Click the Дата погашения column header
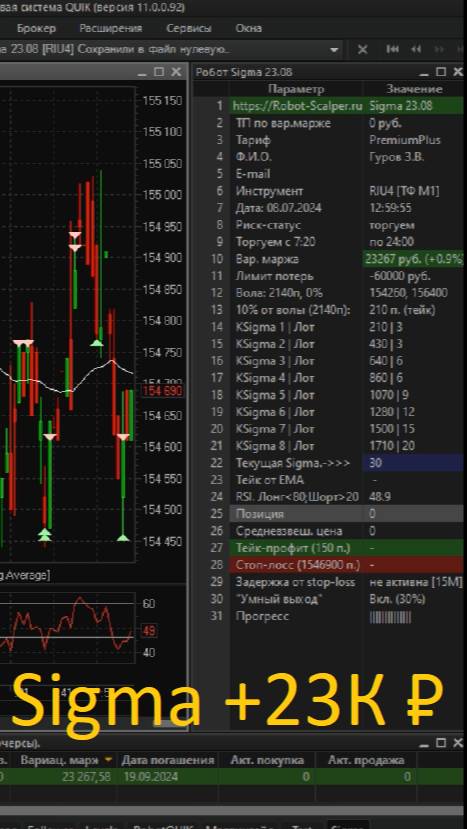 [168, 760]
